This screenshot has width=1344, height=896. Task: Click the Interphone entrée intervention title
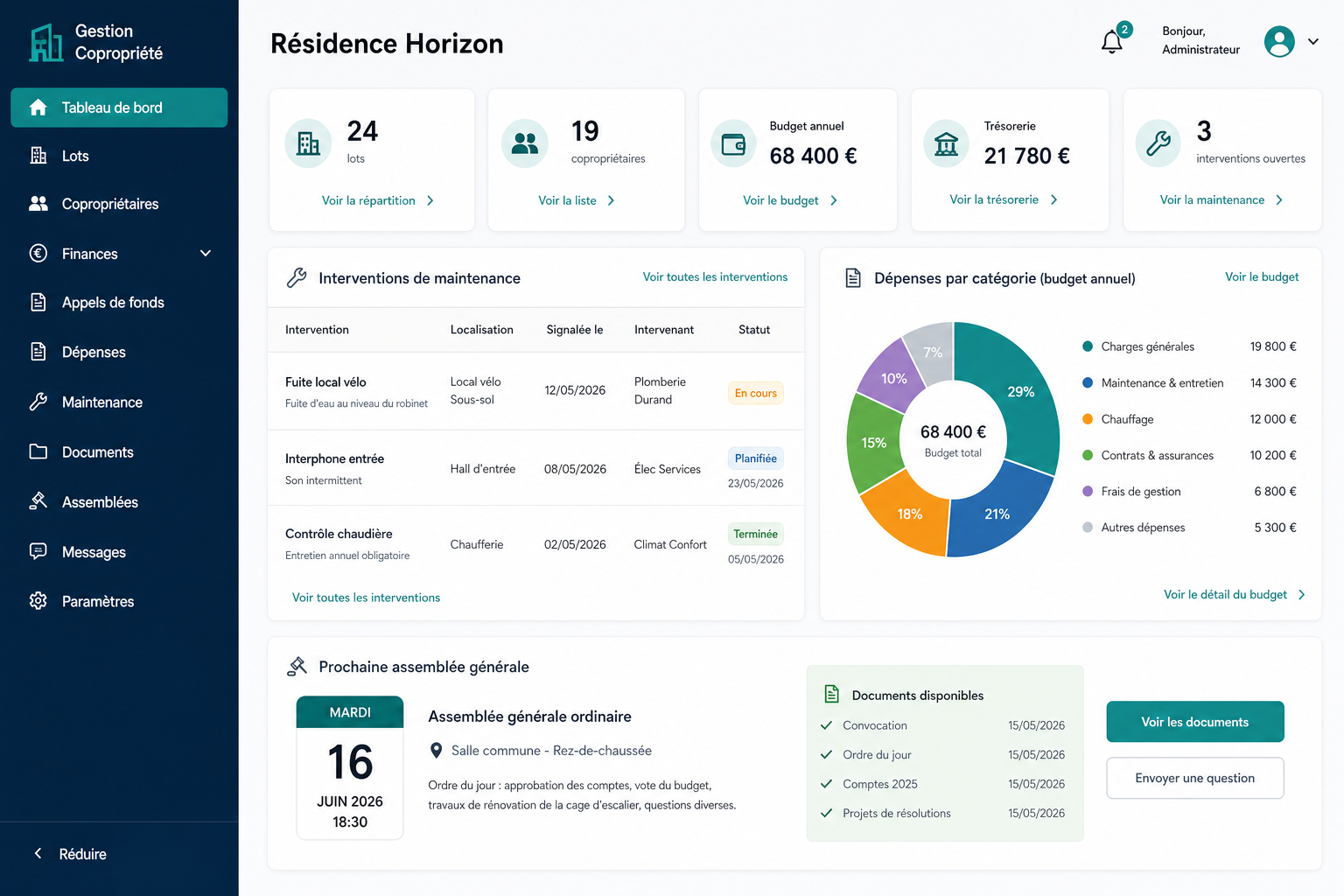coord(334,458)
